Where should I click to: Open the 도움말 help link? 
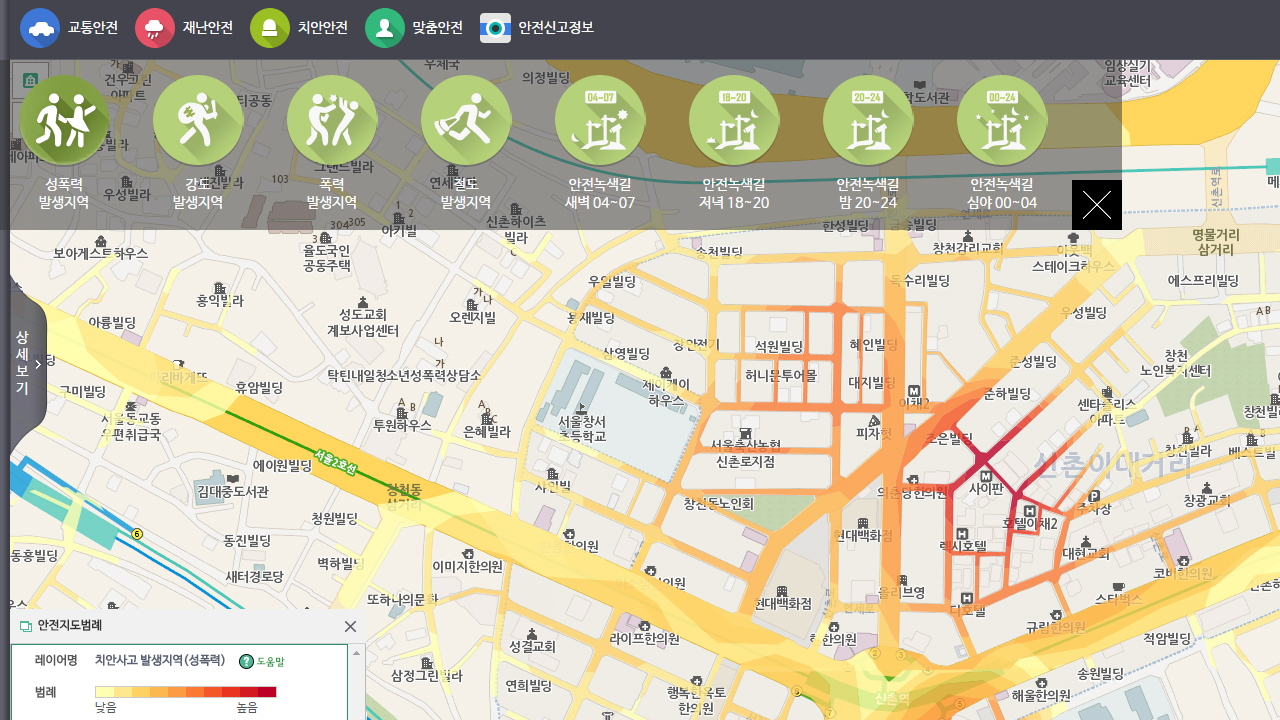[x=262, y=661]
